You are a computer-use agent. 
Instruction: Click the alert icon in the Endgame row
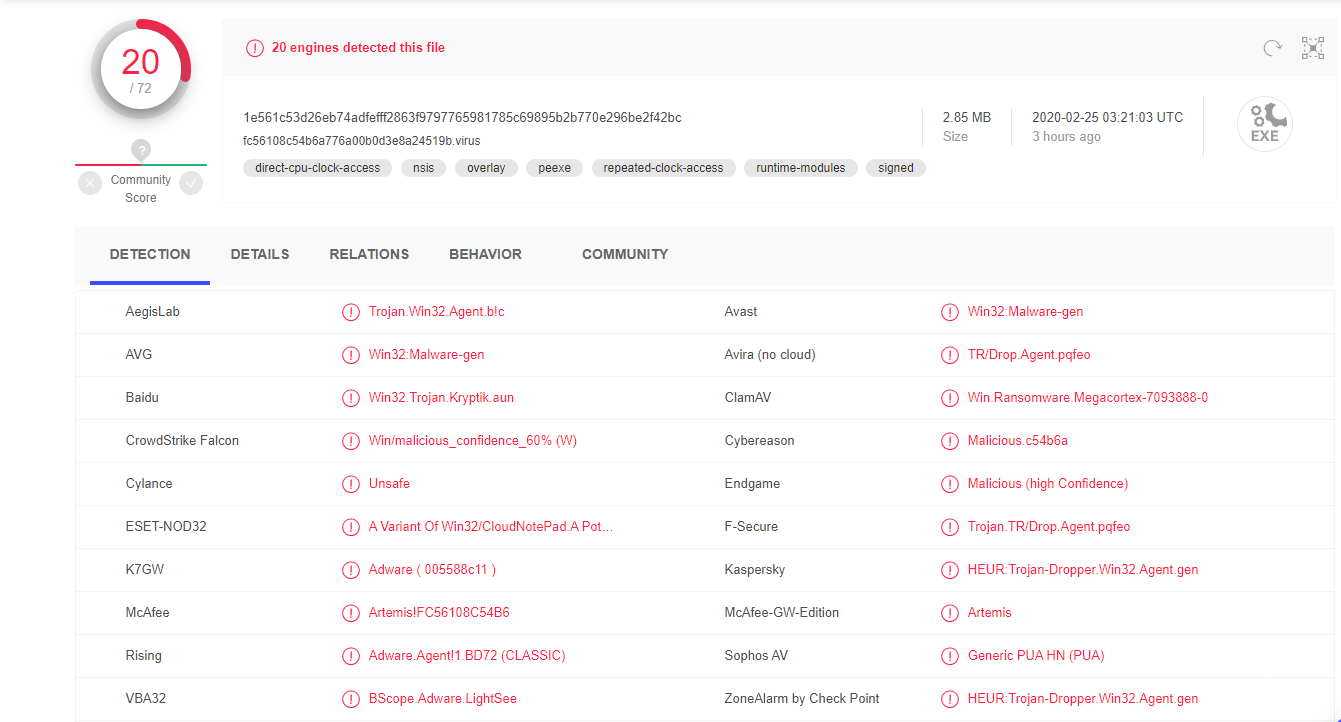point(950,484)
